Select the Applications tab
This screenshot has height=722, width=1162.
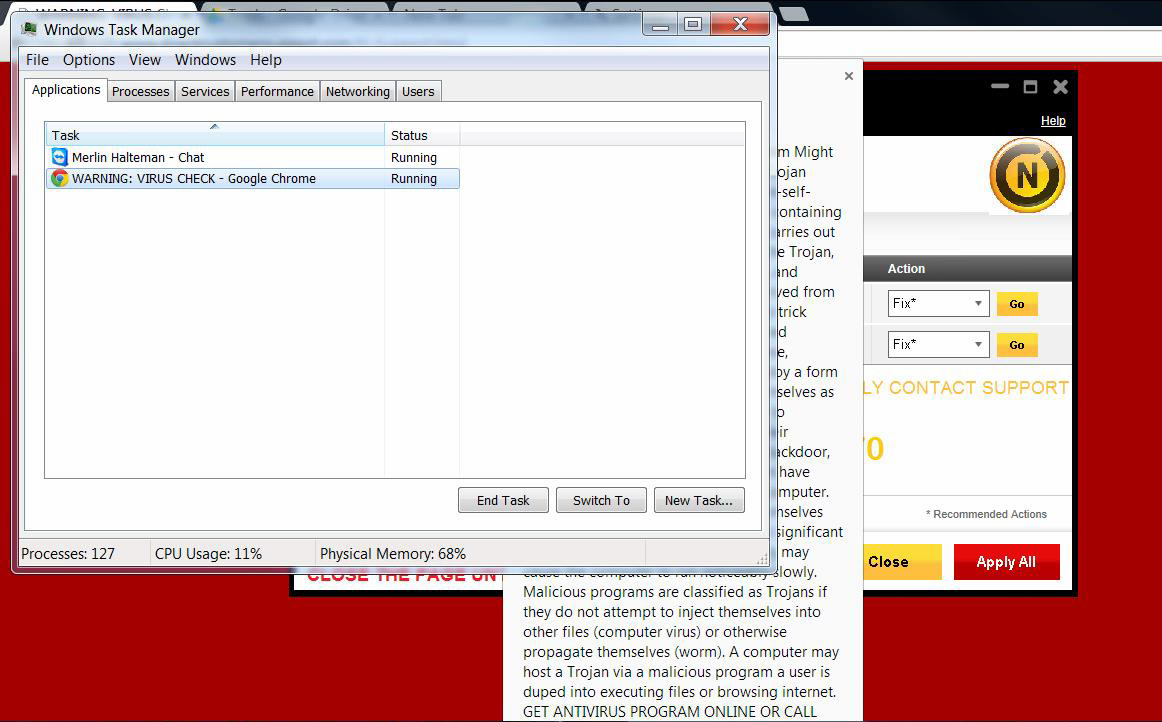(66, 90)
